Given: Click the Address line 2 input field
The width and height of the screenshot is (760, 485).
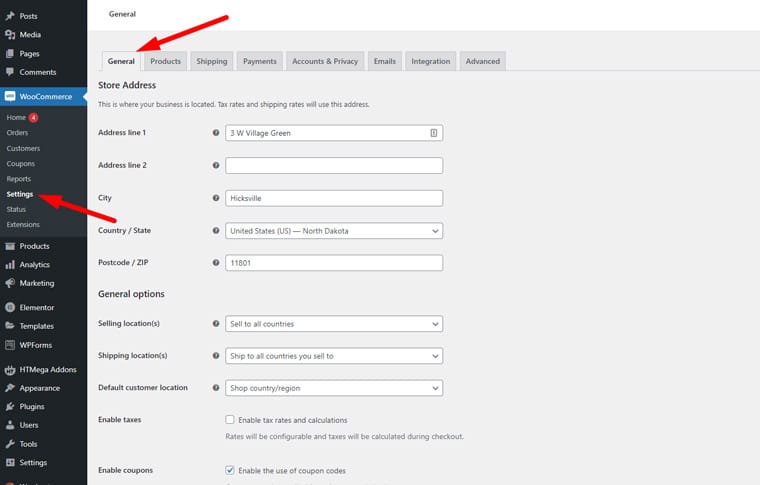Looking at the screenshot, I should (334, 165).
